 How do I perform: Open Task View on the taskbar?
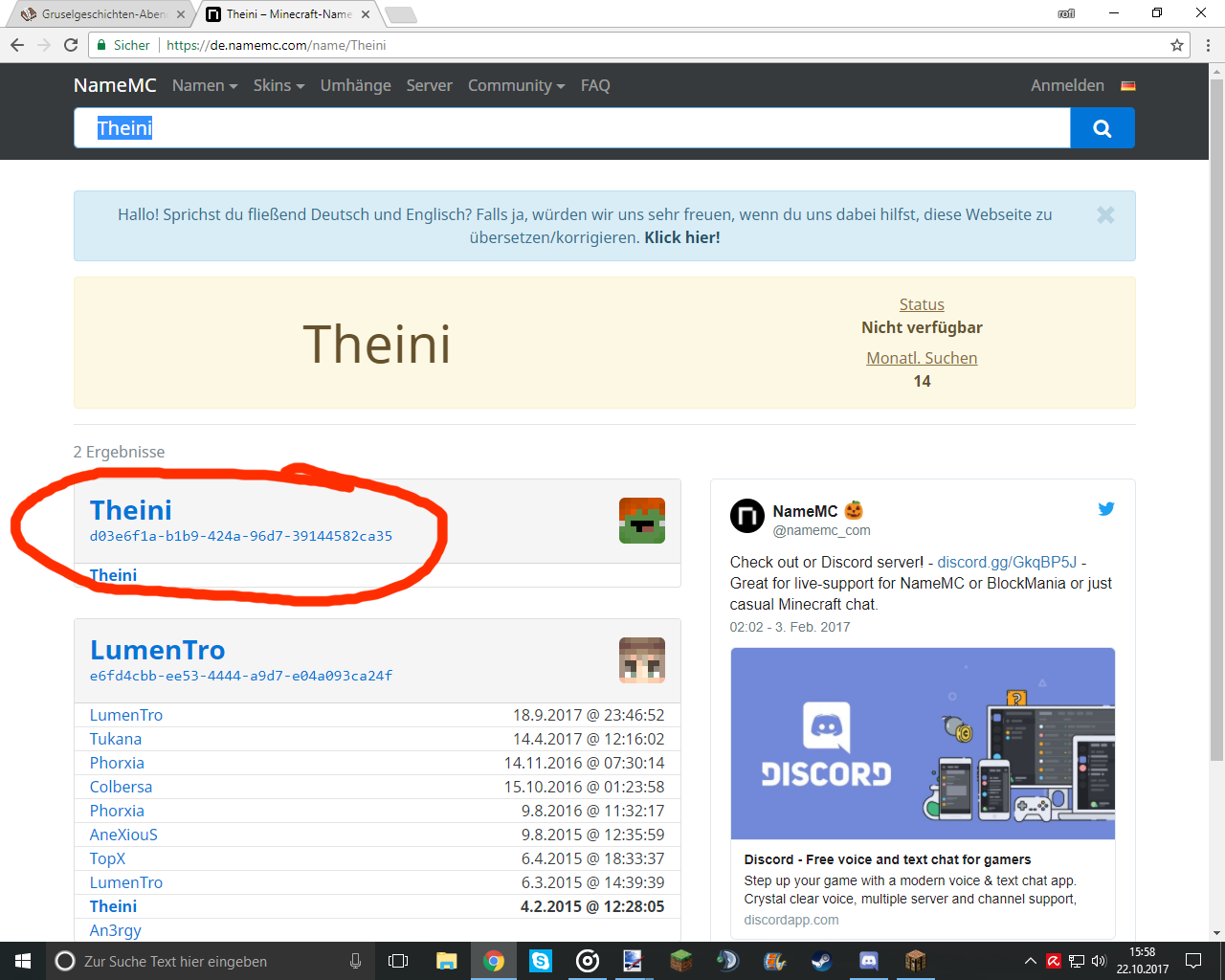(x=398, y=961)
